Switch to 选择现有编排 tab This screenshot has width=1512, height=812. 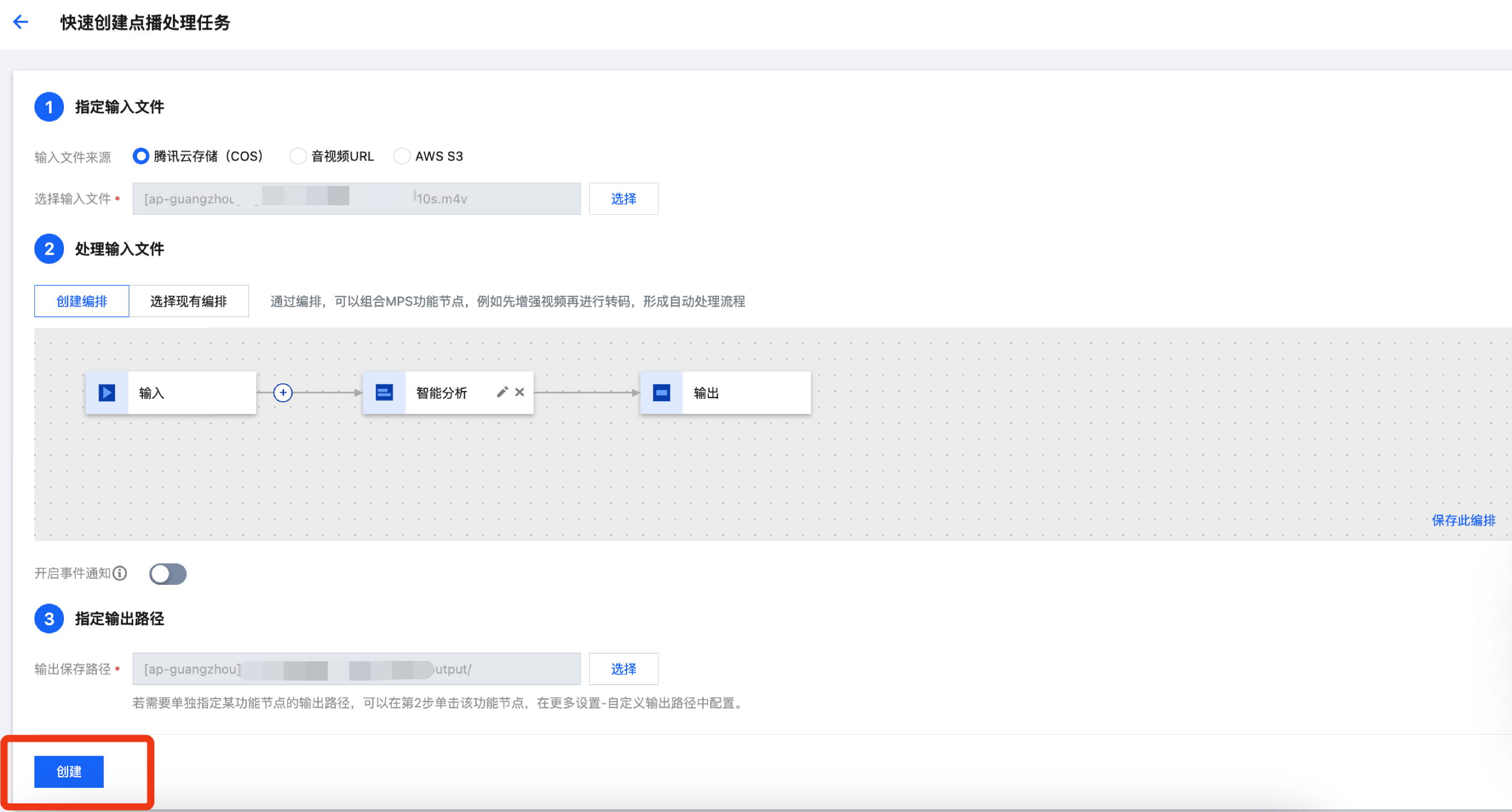tap(189, 301)
